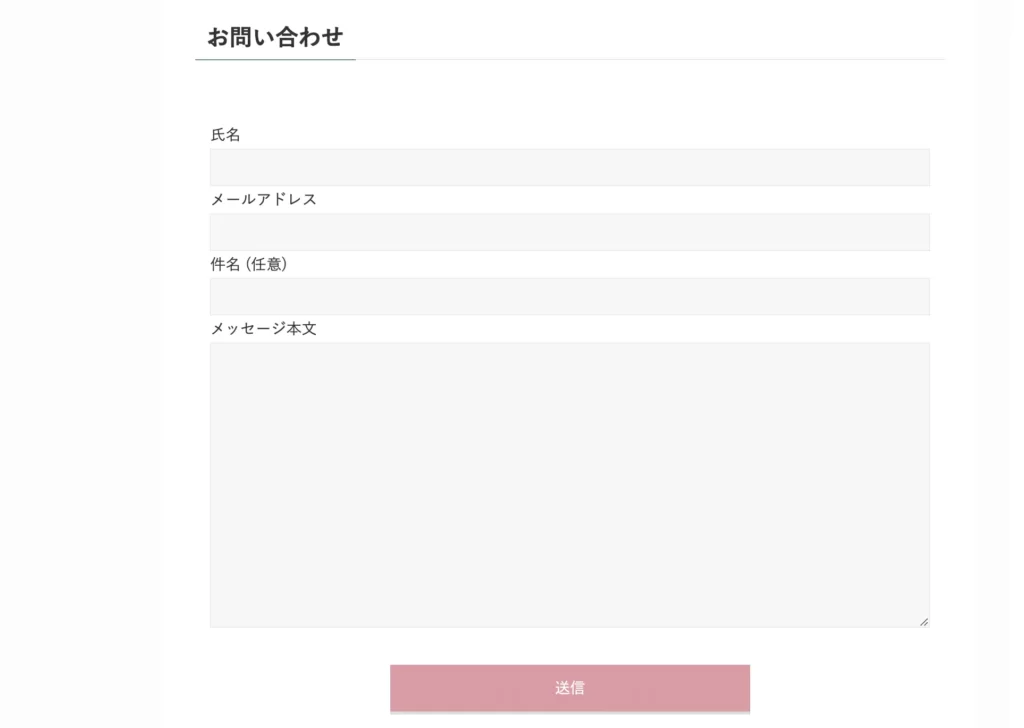Click white space right of 送信 button
The width and height of the screenshot is (1024, 728).
point(861,688)
